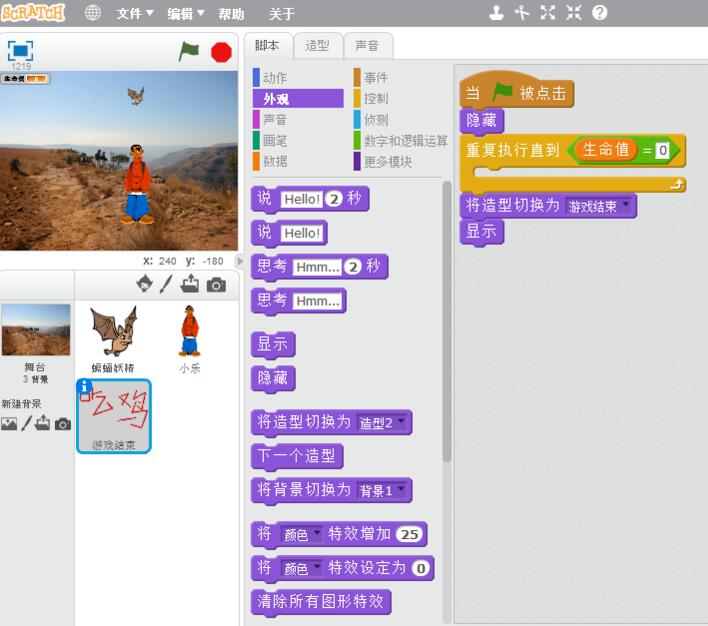The width and height of the screenshot is (708, 626).
Task: Select the scissors delete tool in the top bar
Action: (x=521, y=13)
